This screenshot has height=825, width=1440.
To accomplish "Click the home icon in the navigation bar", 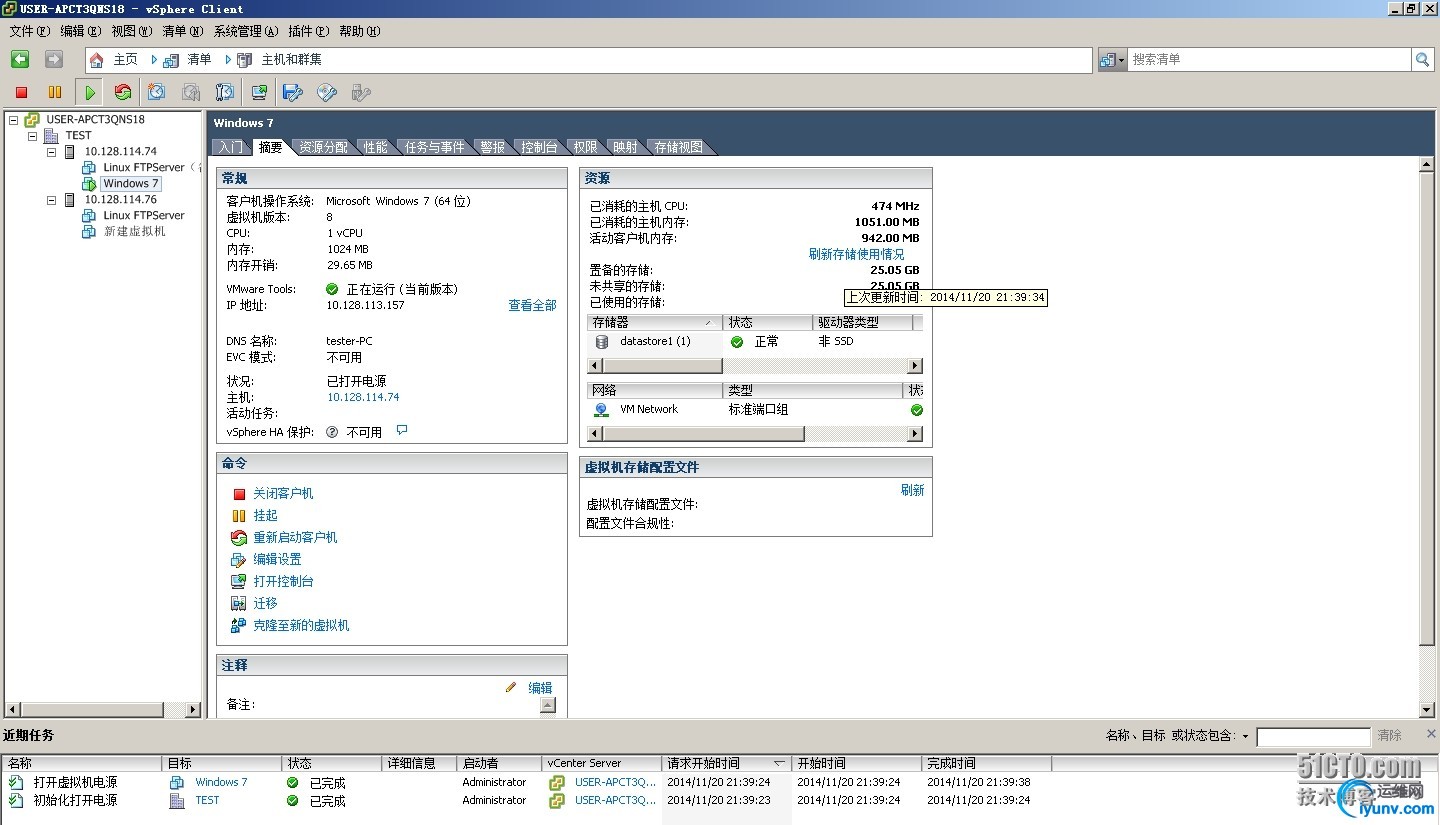I will (x=97, y=60).
